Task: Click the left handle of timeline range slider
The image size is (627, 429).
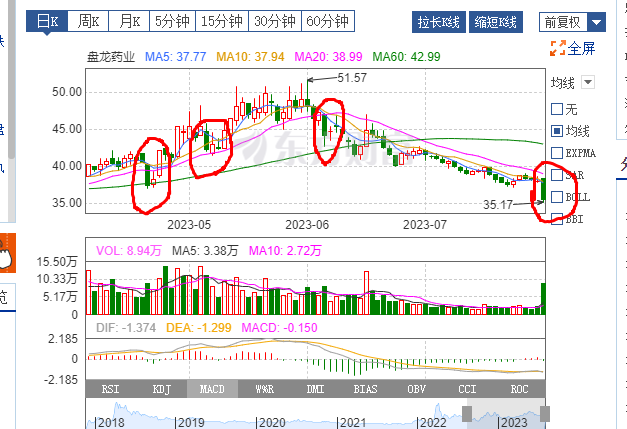Action: click(x=467, y=414)
